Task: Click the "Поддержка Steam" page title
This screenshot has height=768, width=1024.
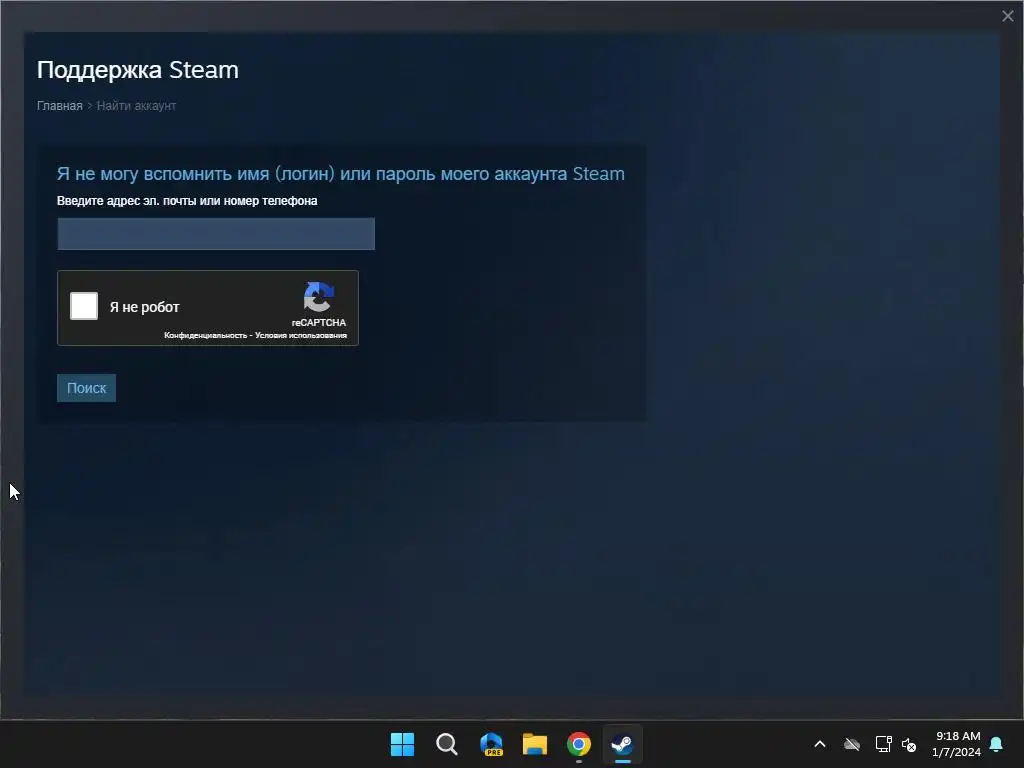Action: [138, 70]
